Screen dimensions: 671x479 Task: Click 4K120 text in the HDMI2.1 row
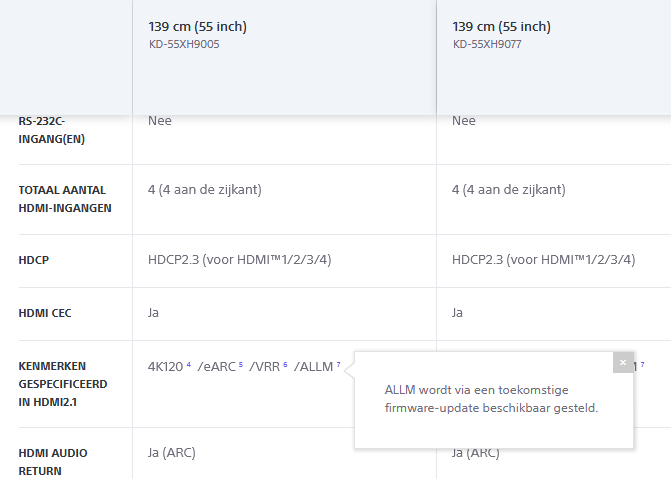165,367
